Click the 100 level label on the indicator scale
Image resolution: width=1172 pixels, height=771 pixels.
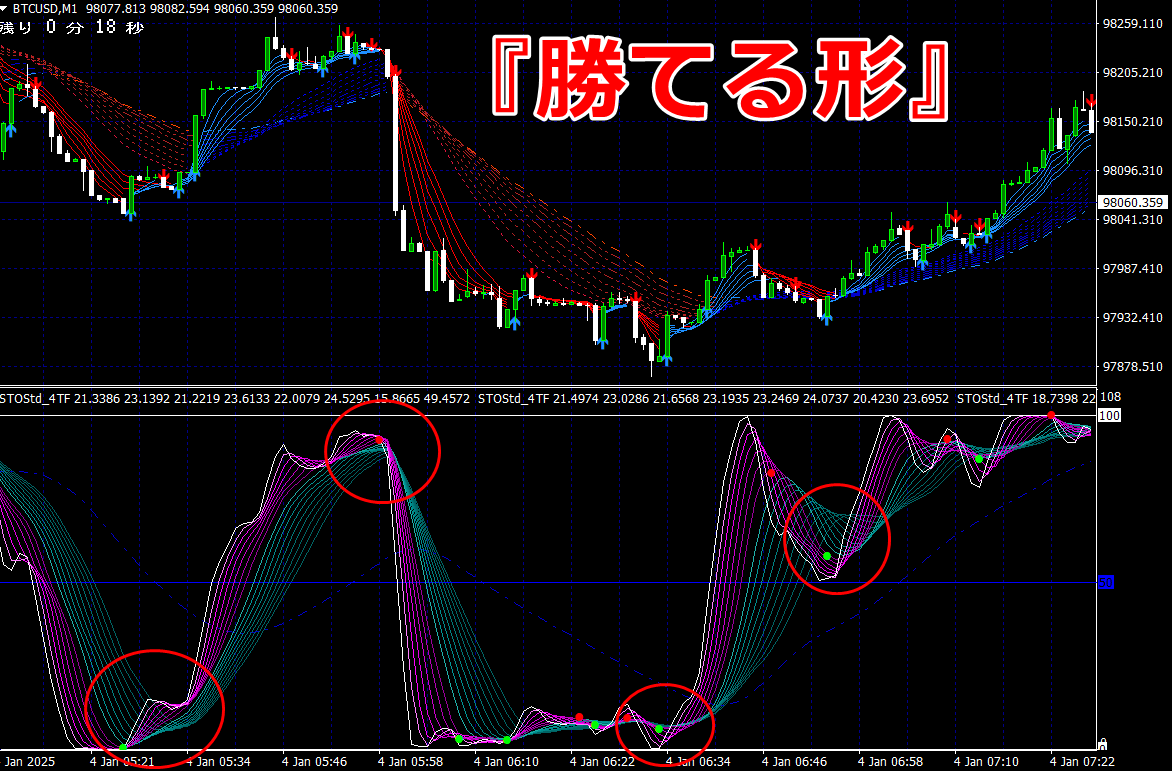(x=1109, y=415)
